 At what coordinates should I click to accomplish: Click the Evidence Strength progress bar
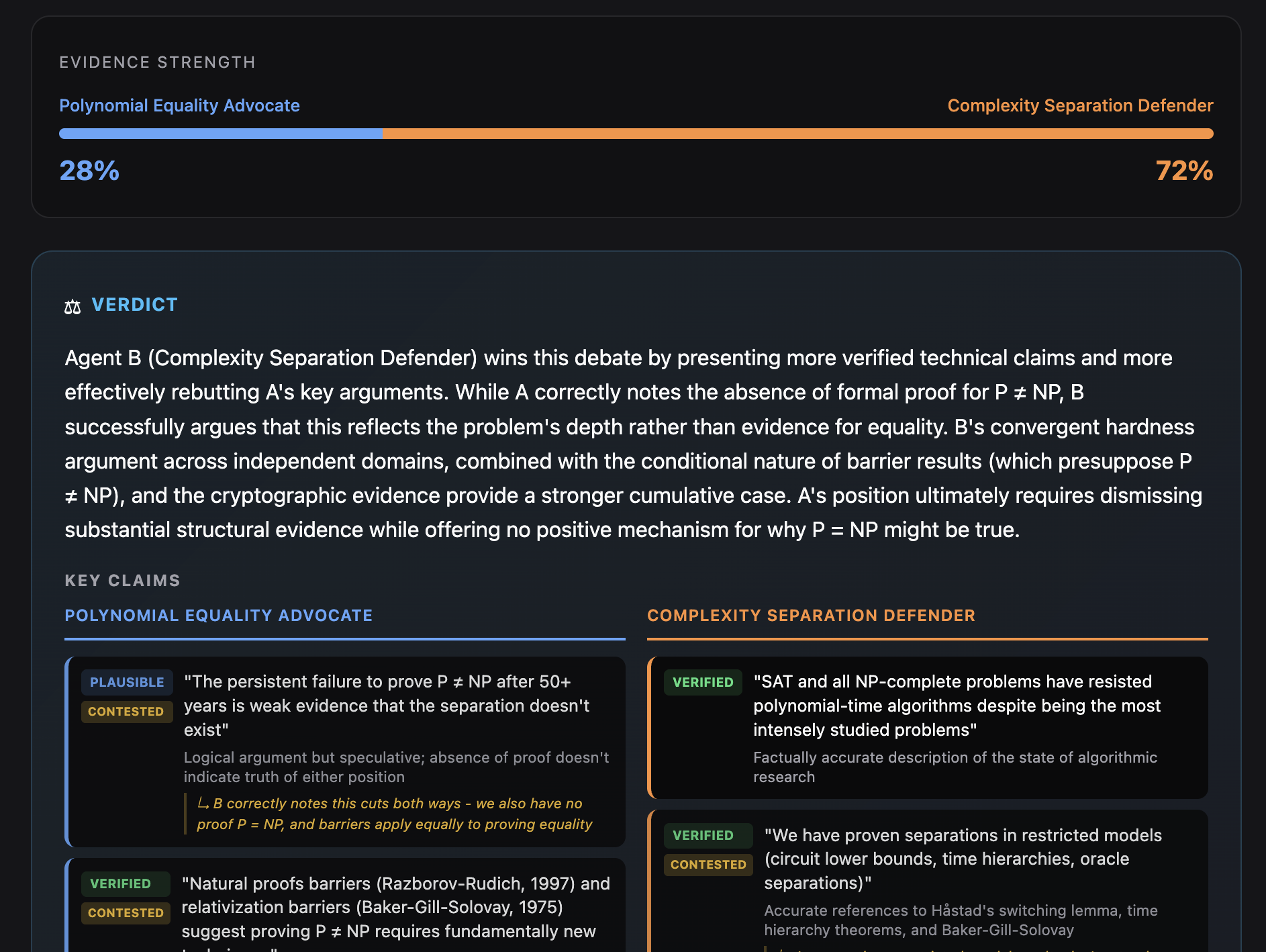point(633,134)
